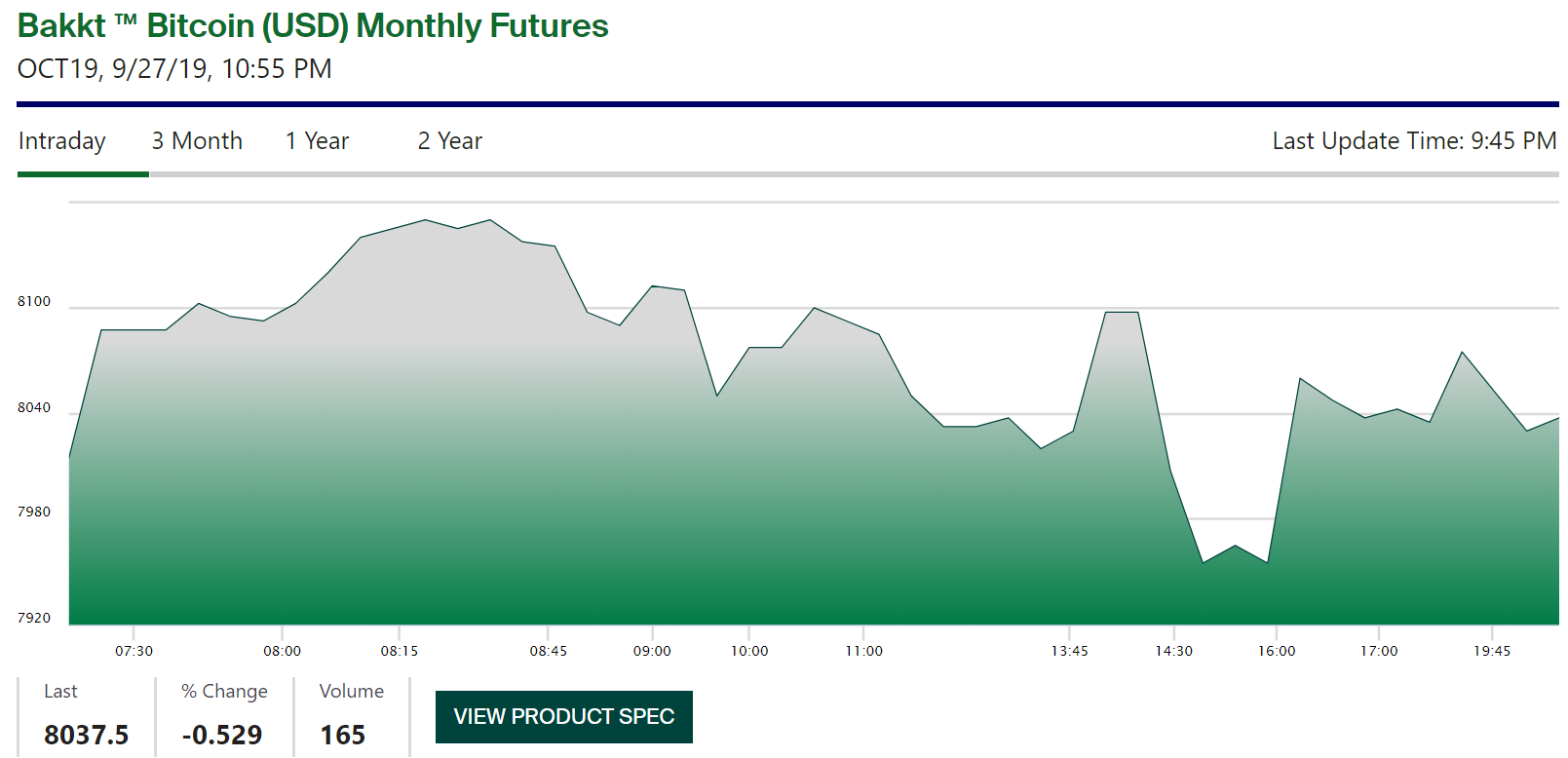Switch to the Intraday tab

pyautogui.click(x=61, y=141)
